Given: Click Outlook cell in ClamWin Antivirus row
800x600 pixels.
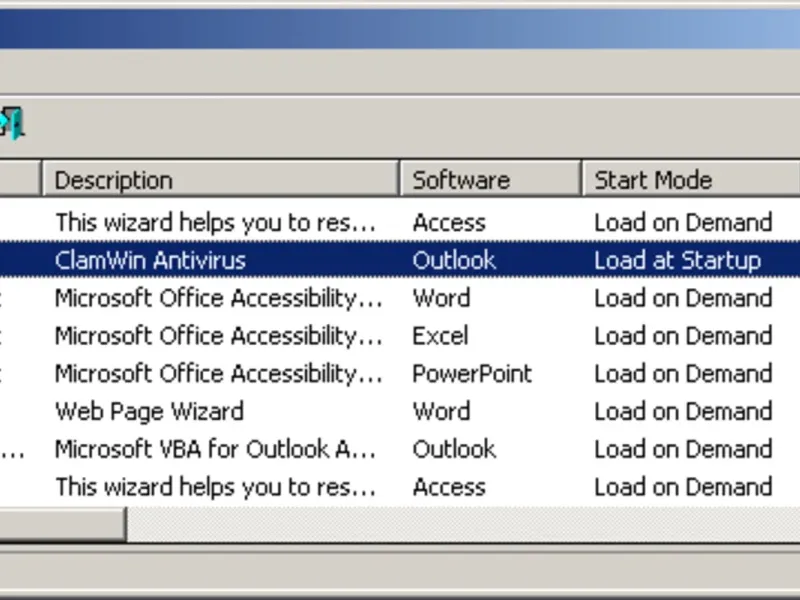Looking at the screenshot, I should pos(454,261).
